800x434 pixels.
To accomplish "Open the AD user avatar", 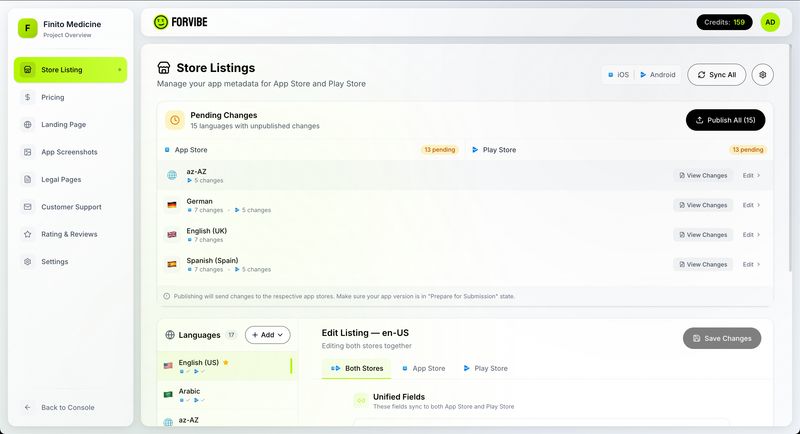I will coord(770,22).
